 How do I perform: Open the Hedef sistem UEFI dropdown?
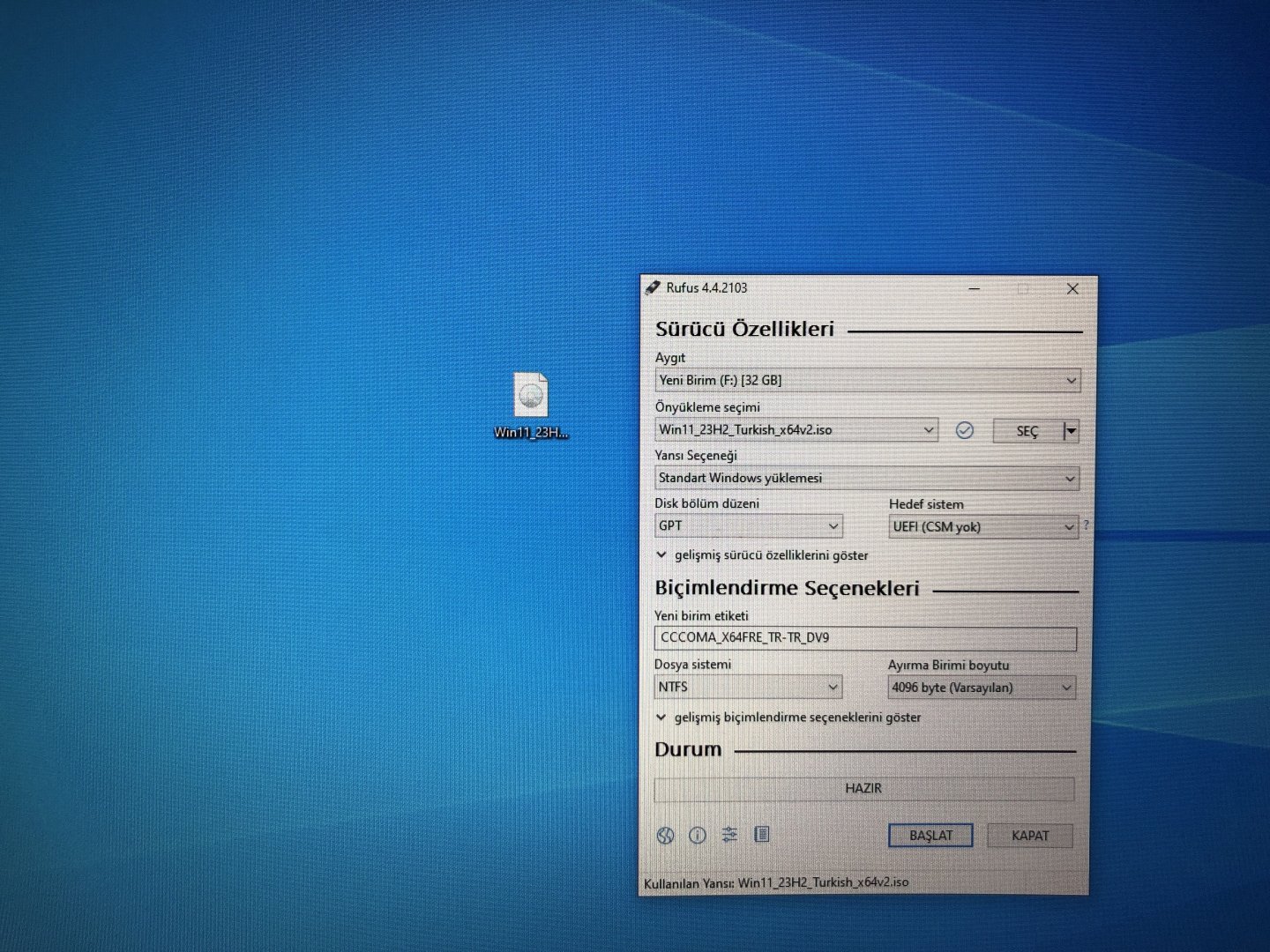(983, 527)
